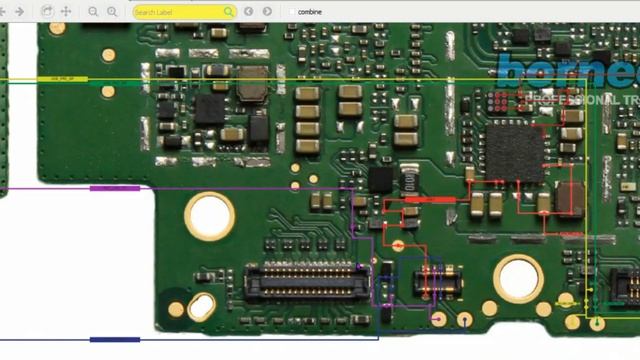The image size is (640, 360).
Task: Go to previous search result
Action: (249, 11)
